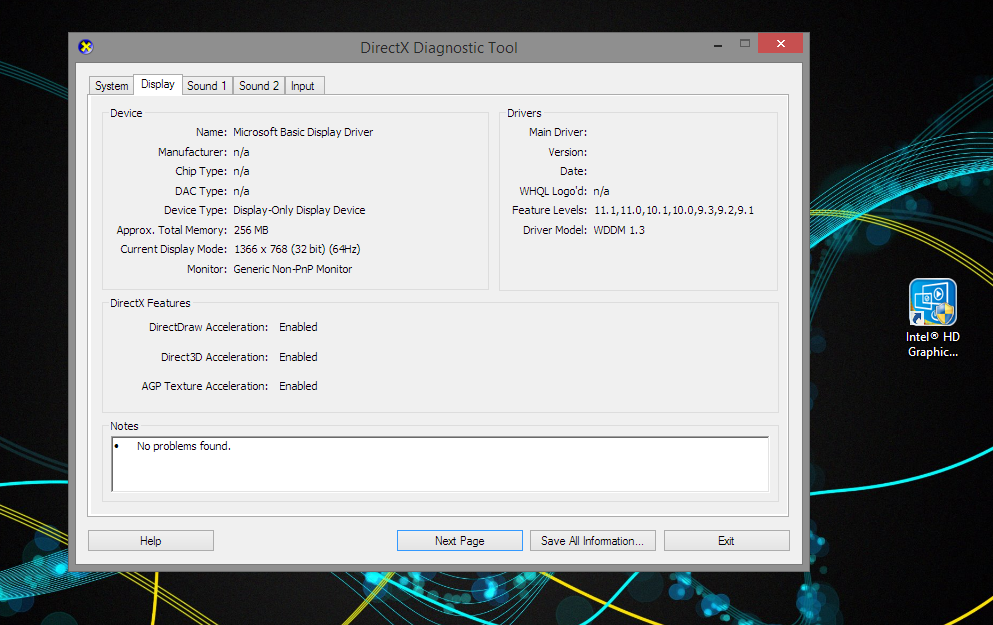Click the 'Device' group label
Screen dimensions: 993x625
click(x=126, y=113)
